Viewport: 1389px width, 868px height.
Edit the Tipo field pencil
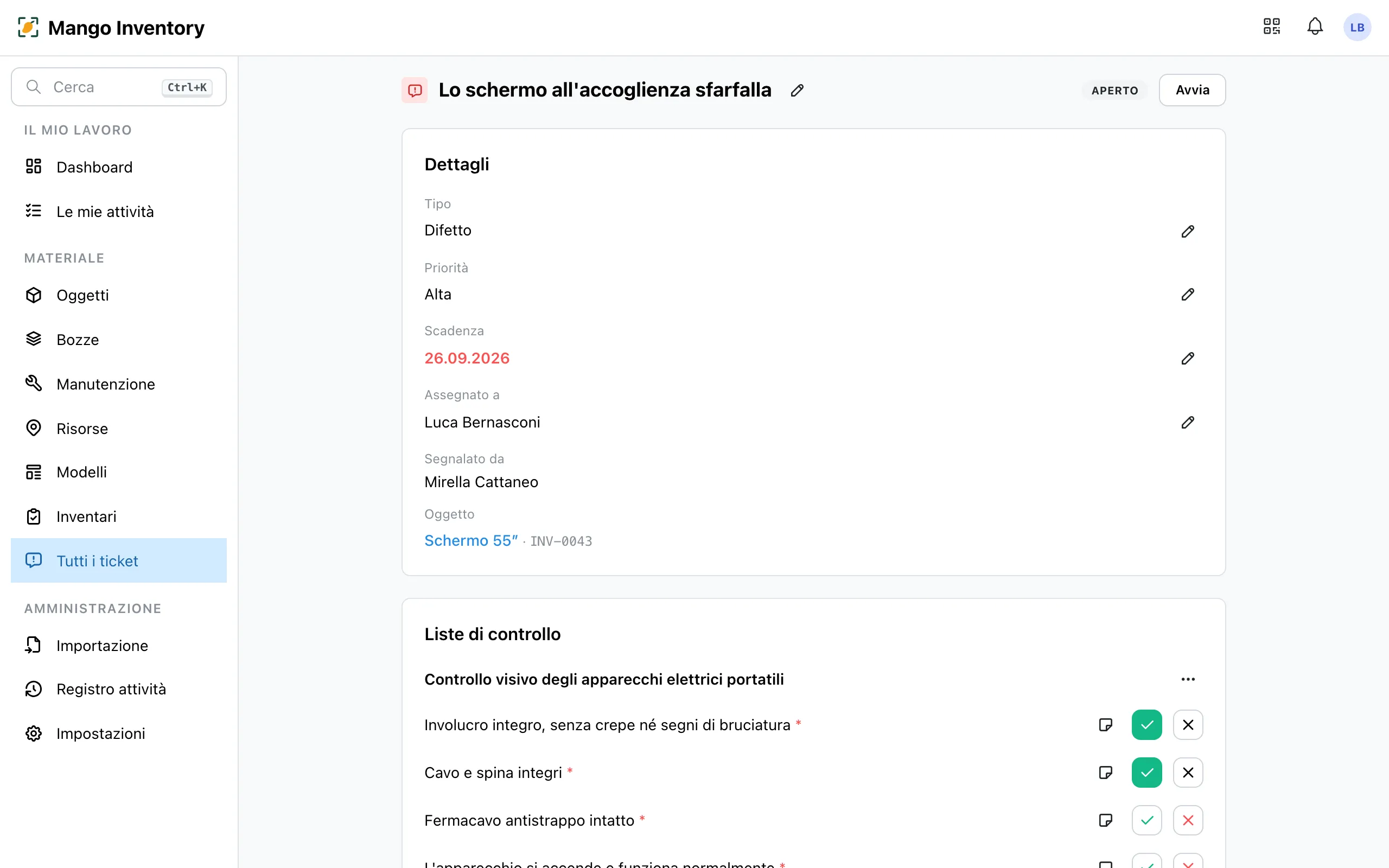point(1188,231)
